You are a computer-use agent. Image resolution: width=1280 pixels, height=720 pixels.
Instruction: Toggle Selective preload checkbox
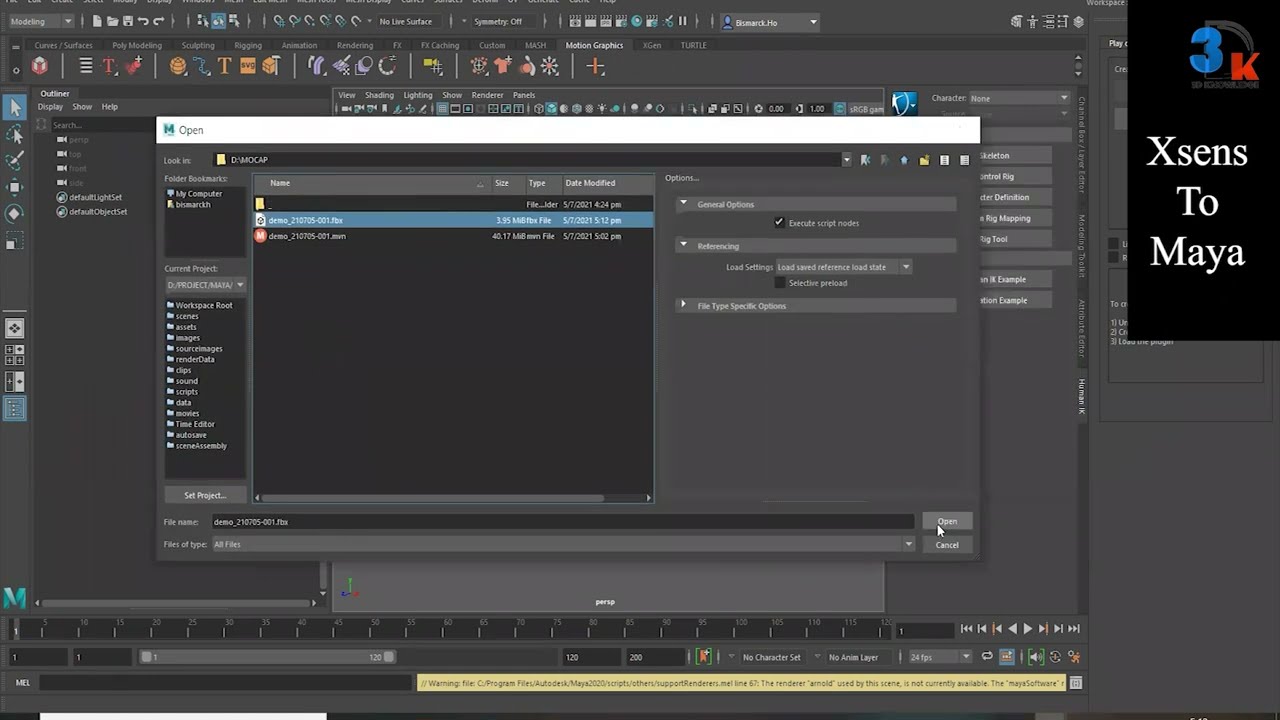pos(780,283)
